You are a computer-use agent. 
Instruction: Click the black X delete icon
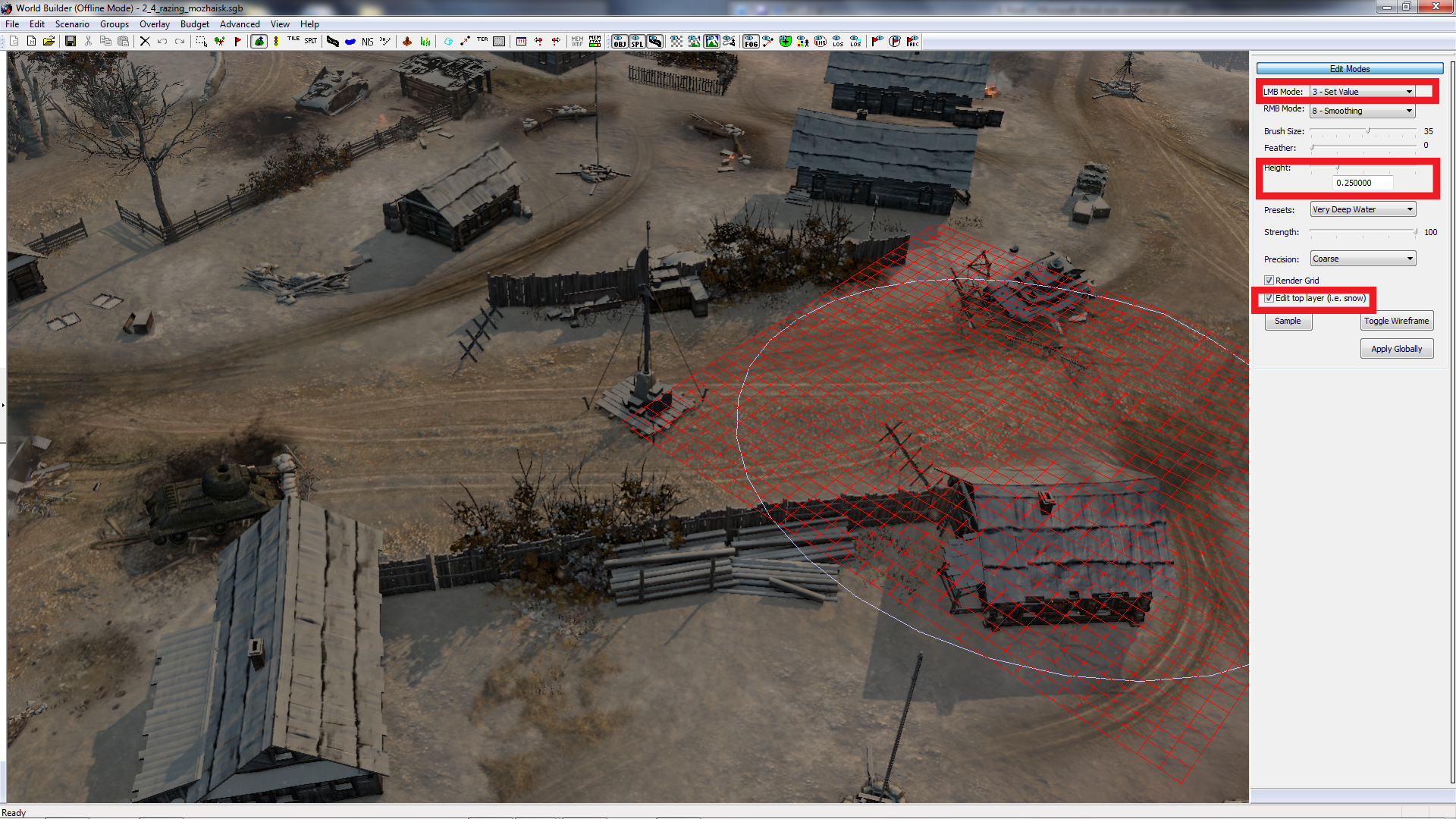click(x=145, y=41)
